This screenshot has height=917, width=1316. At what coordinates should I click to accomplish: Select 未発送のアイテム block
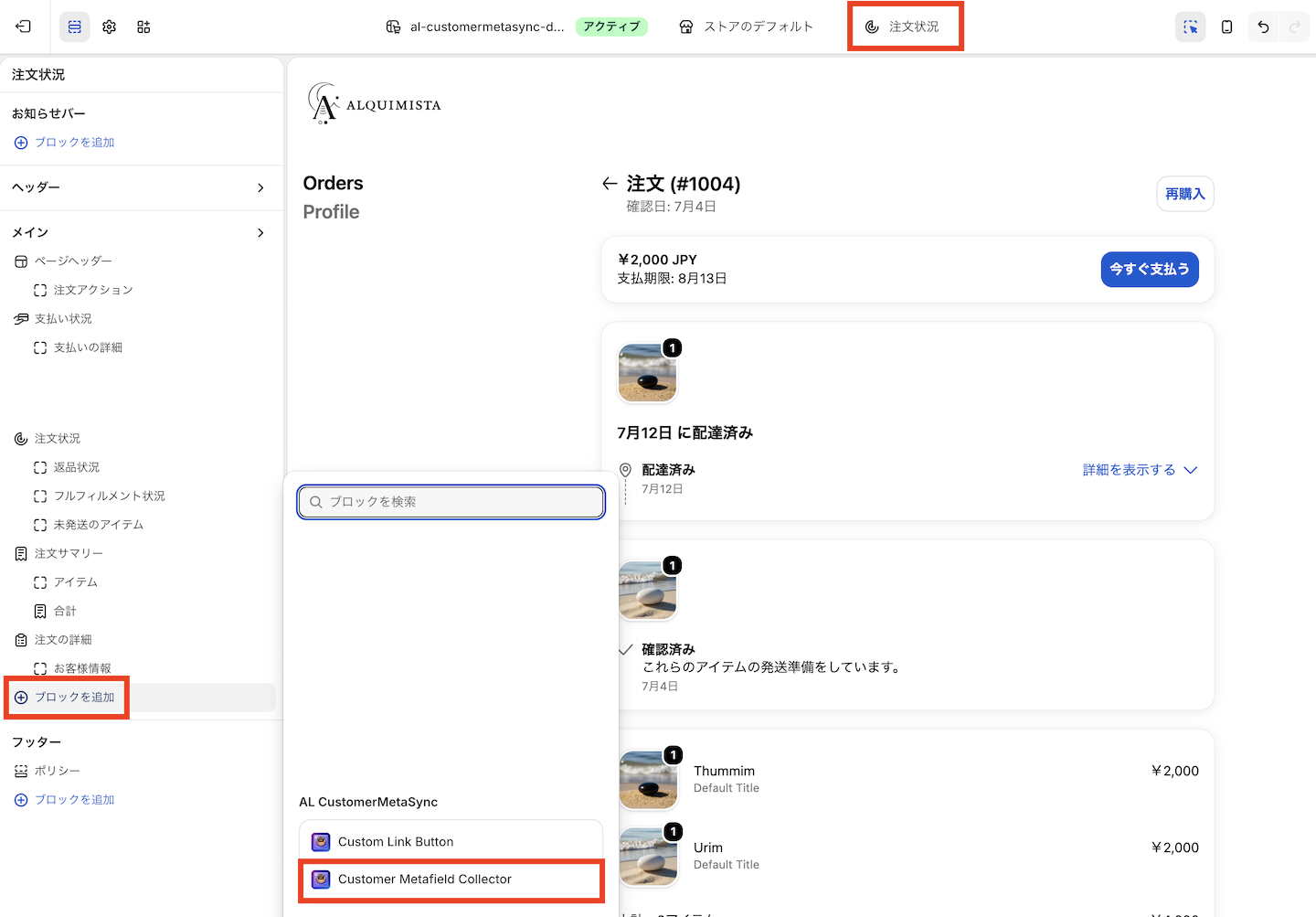tap(99, 525)
